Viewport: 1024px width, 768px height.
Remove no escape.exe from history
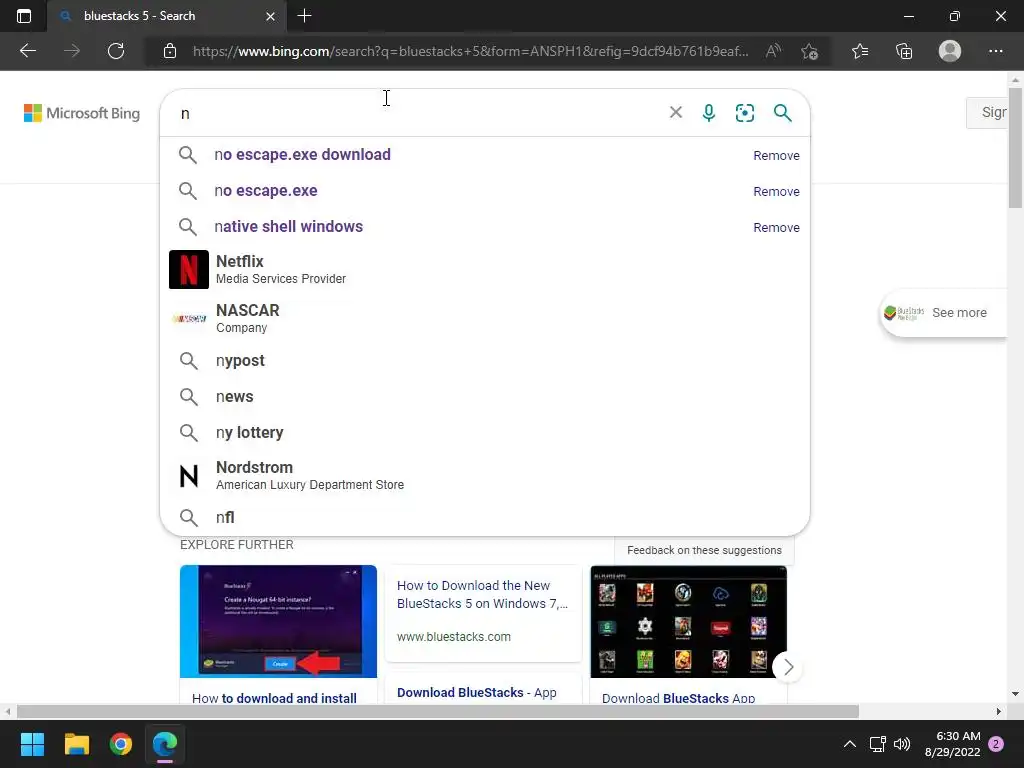776,191
